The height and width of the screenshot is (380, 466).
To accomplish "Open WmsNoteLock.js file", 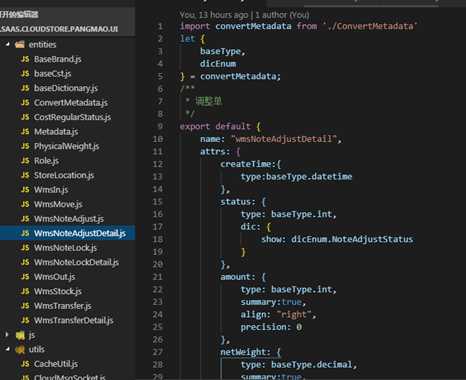I will tap(65, 248).
